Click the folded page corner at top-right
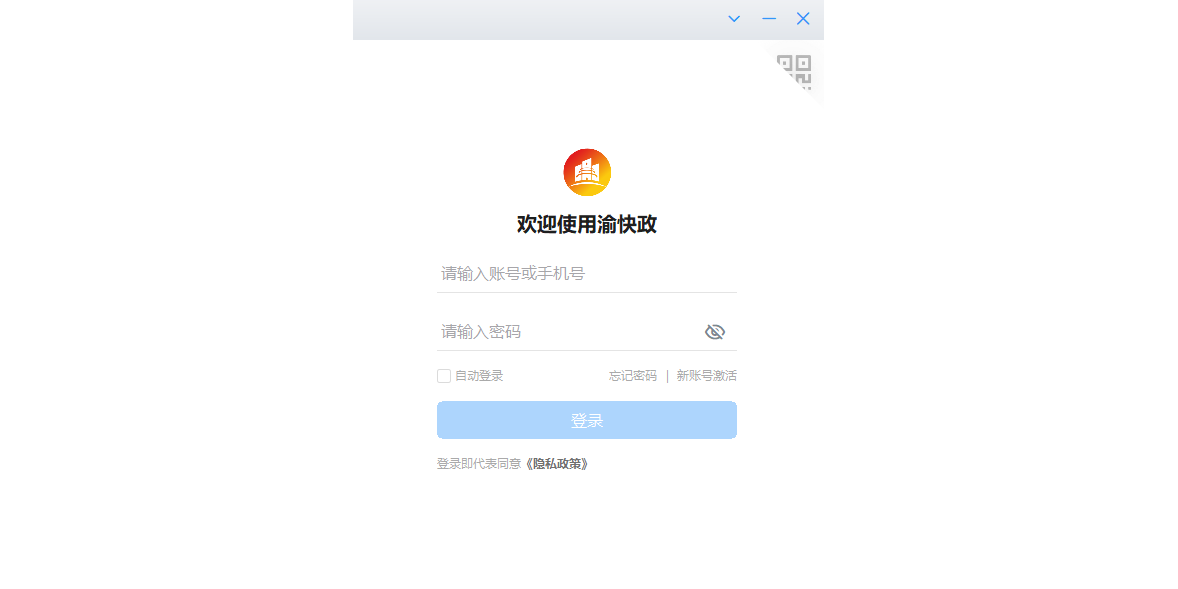 coord(794,72)
